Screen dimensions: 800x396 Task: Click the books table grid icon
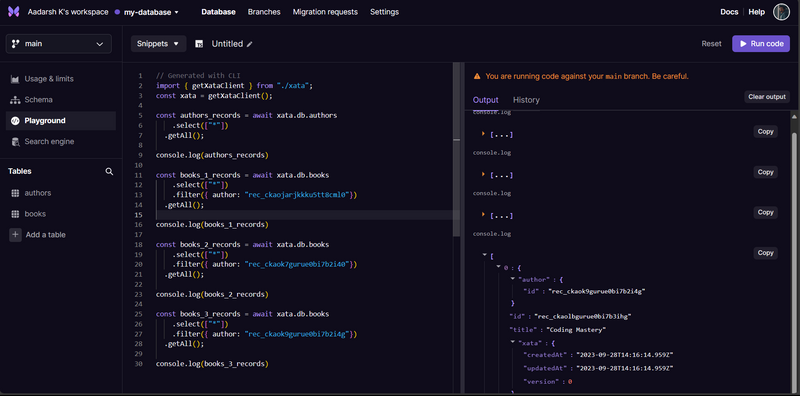(15, 214)
